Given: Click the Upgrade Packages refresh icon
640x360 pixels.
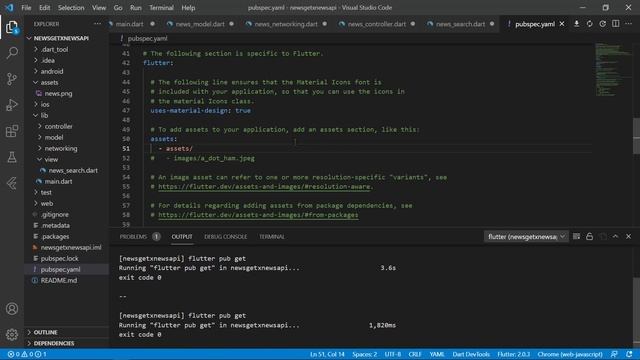Looking at the screenshot, I should (589, 24).
